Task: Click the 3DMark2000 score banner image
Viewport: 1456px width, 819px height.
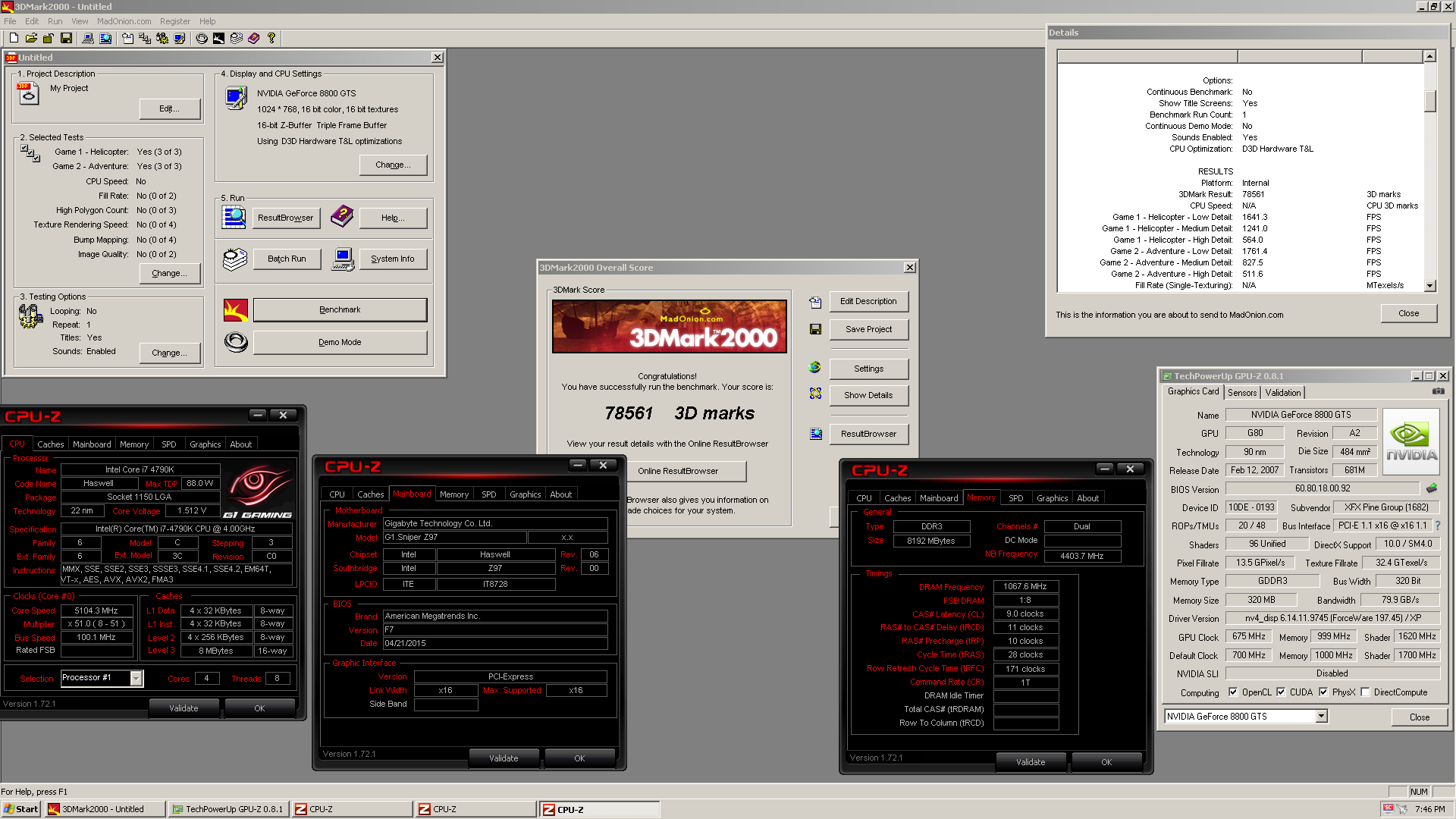Action: click(670, 327)
